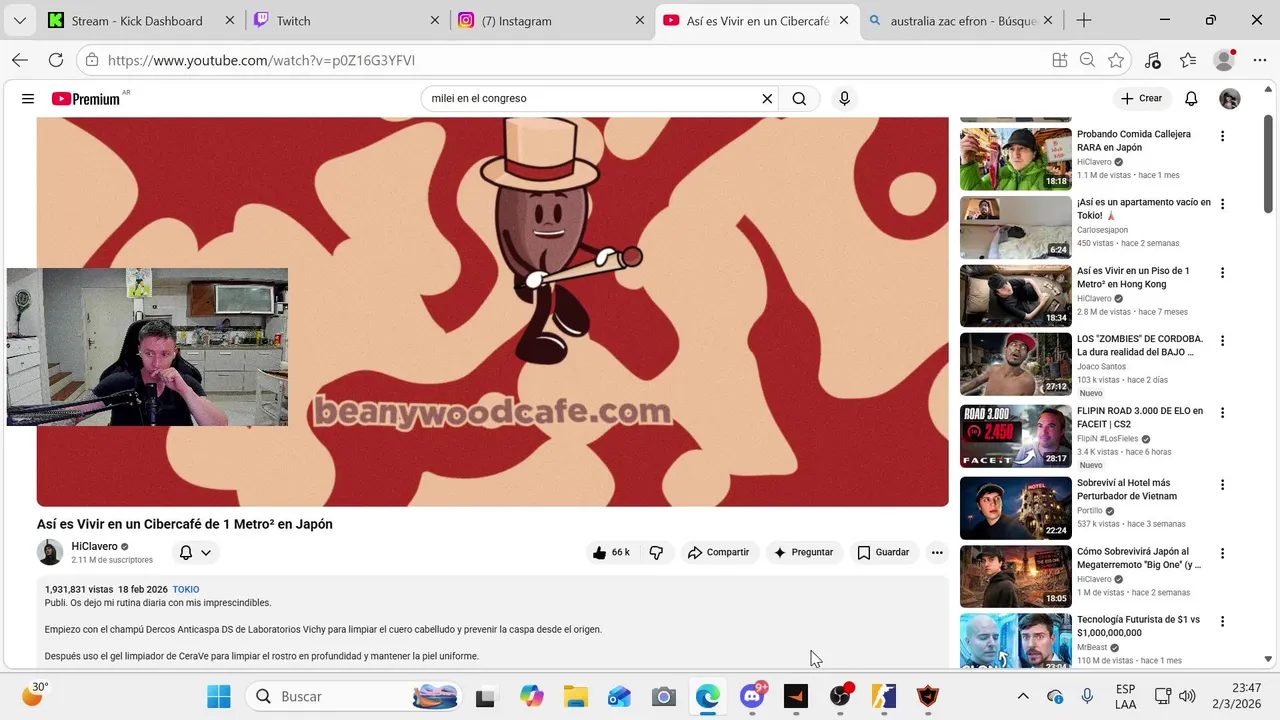Open YouTube notifications bell in header
The height and width of the screenshot is (720, 1280).
(1191, 98)
